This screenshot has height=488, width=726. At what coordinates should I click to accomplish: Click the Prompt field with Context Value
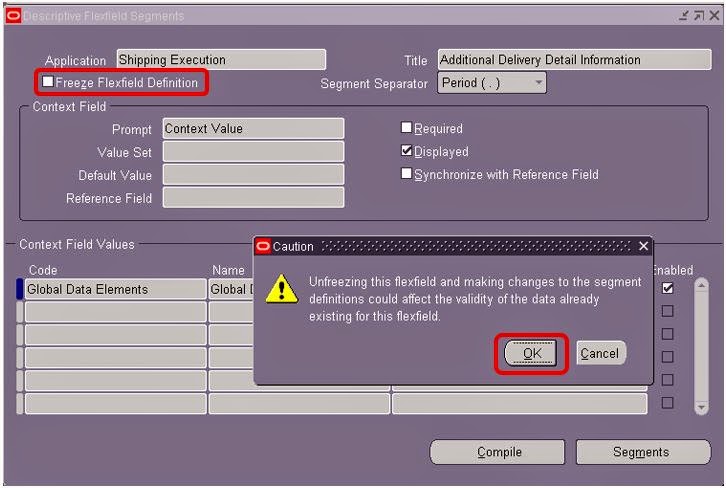tap(253, 129)
